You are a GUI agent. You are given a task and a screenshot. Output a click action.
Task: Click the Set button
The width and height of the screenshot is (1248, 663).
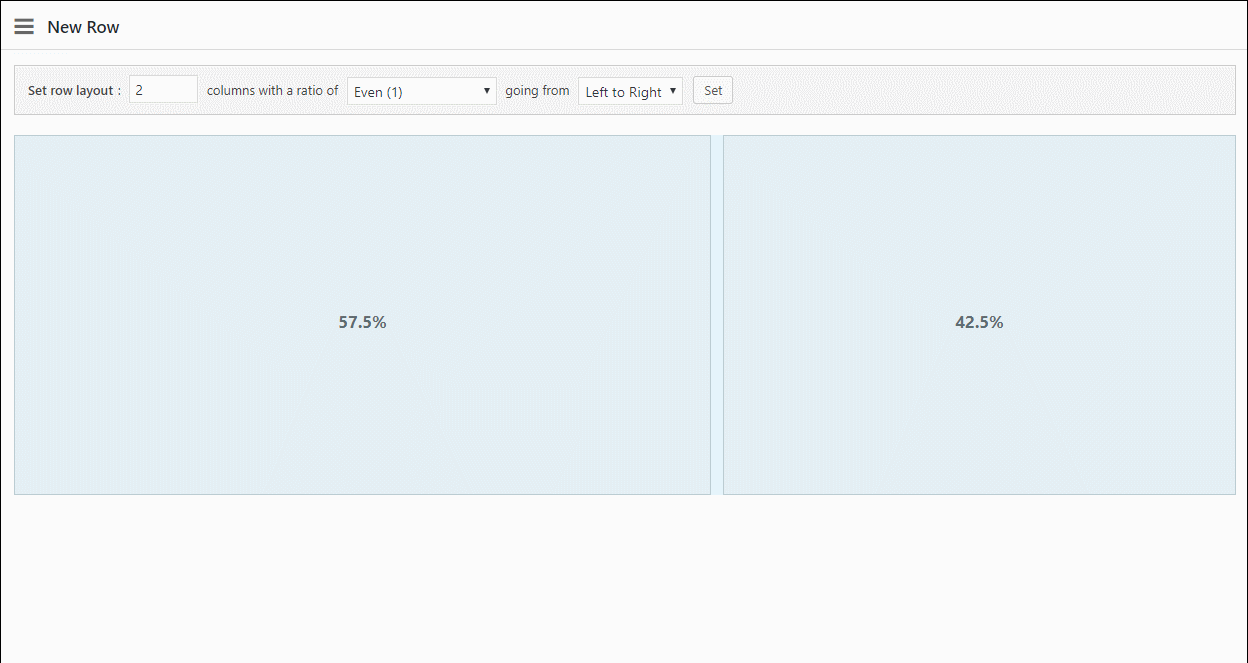pyautogui.click(x=713, y=90)
